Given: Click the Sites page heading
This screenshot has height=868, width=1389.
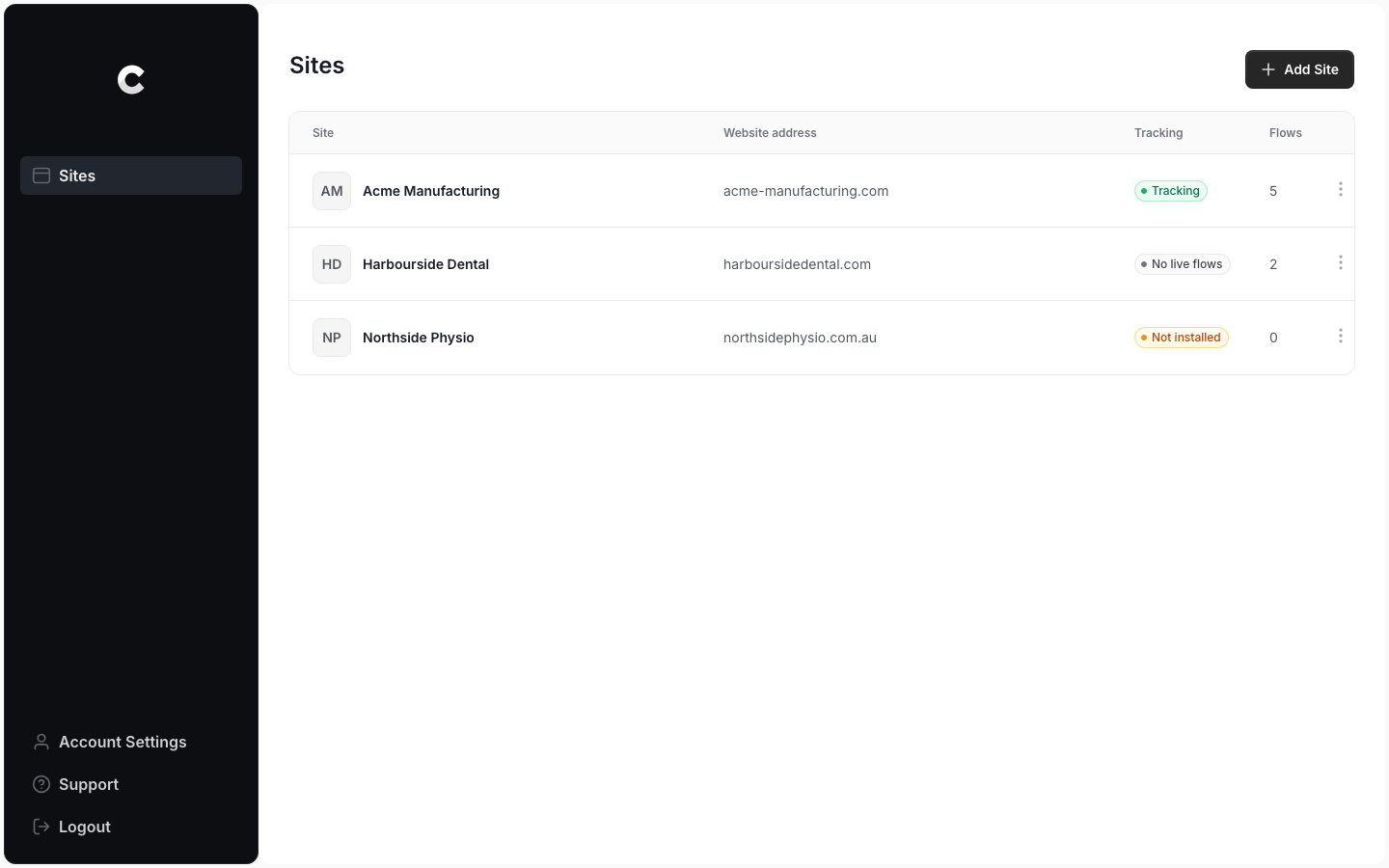Looking at the screenshot, I should pyautogui.click(x=317, y=66).
